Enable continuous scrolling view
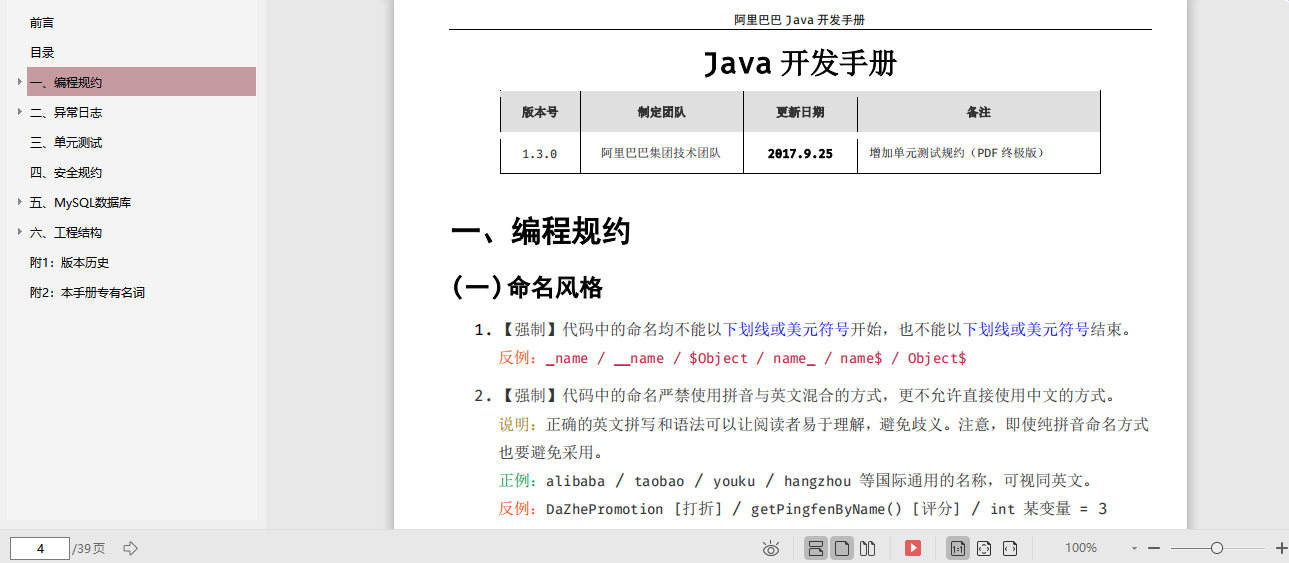This screenshot has height=563, width=1289. click(816, 548)
